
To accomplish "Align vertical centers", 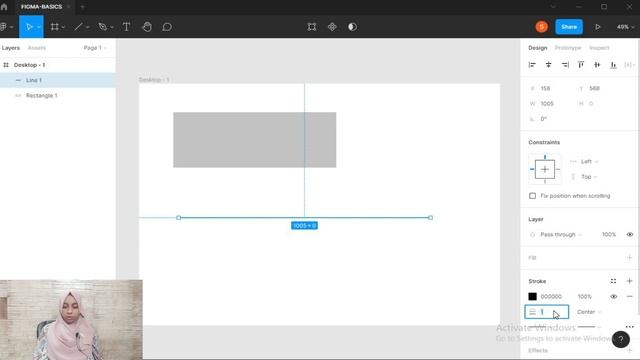I will [597, 65].
